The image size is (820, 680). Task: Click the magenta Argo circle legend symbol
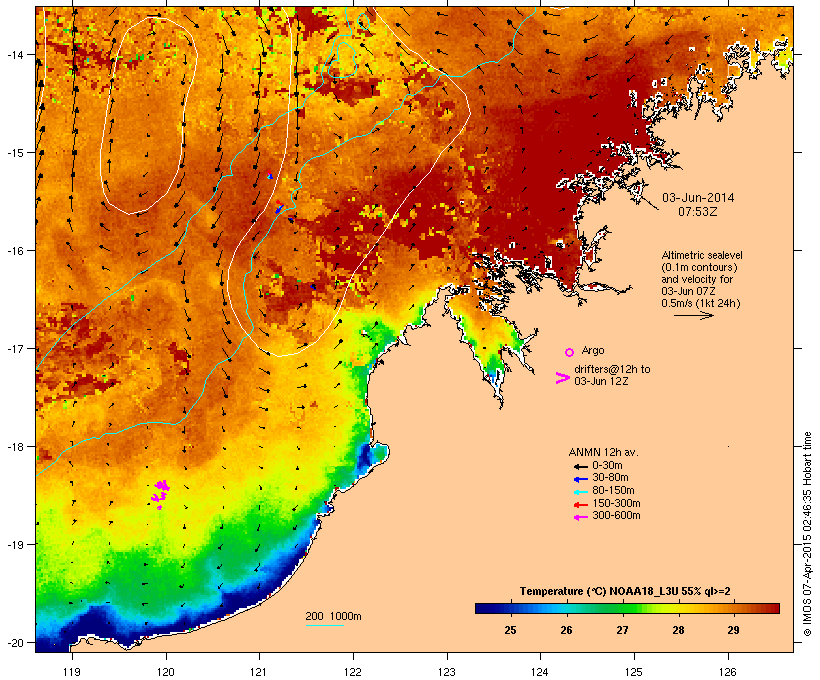(570, 353)
